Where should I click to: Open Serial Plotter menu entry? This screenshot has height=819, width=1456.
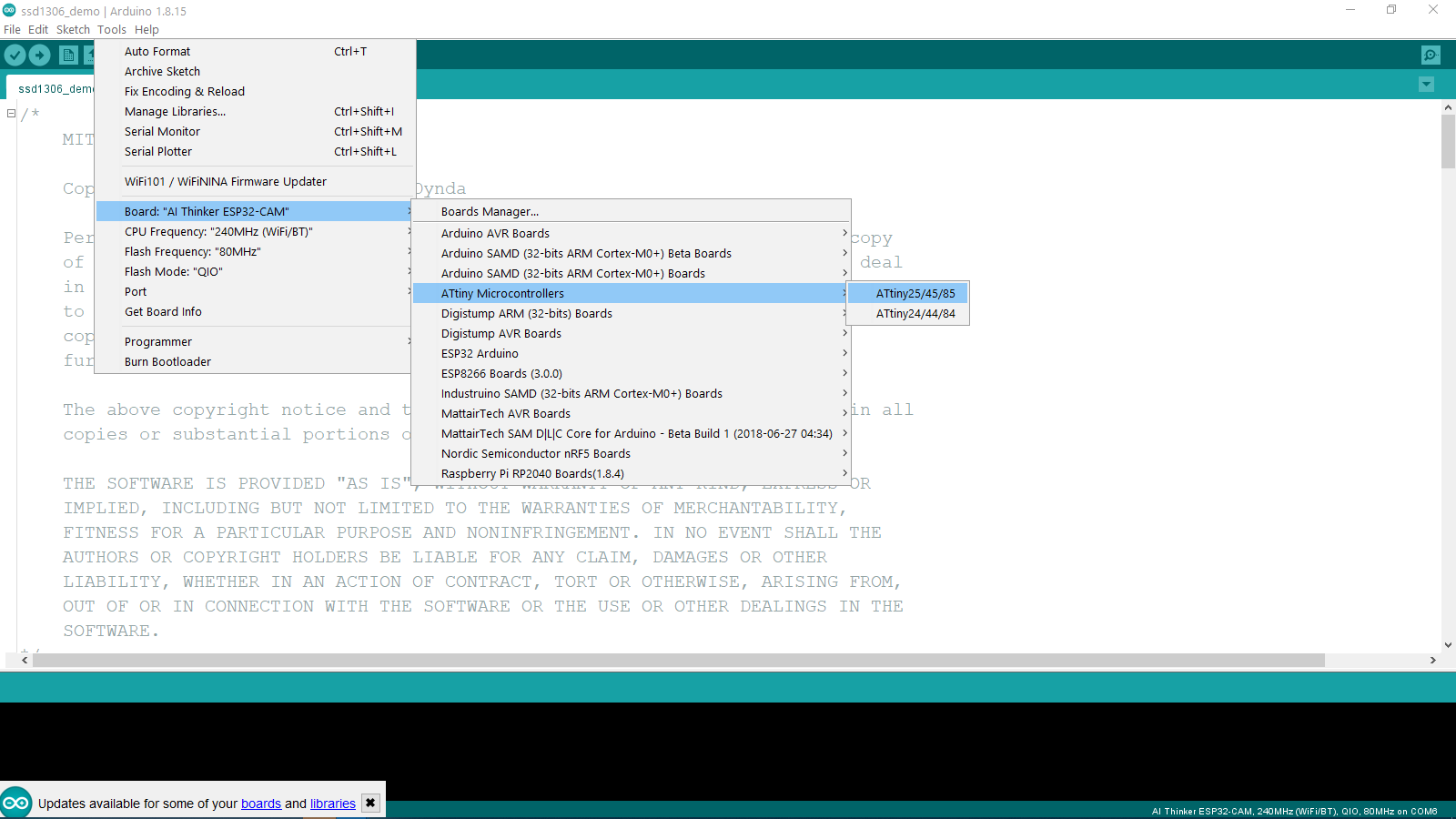point(255,152)
